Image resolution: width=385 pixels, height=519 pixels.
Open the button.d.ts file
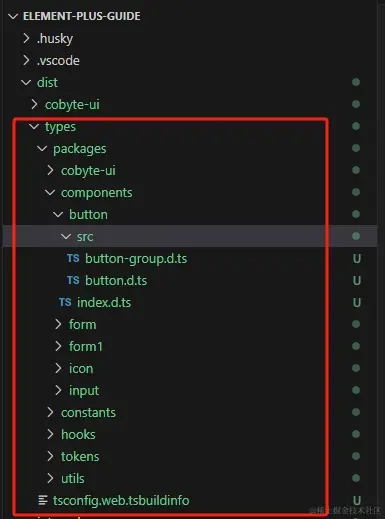[x=116, y=281]
